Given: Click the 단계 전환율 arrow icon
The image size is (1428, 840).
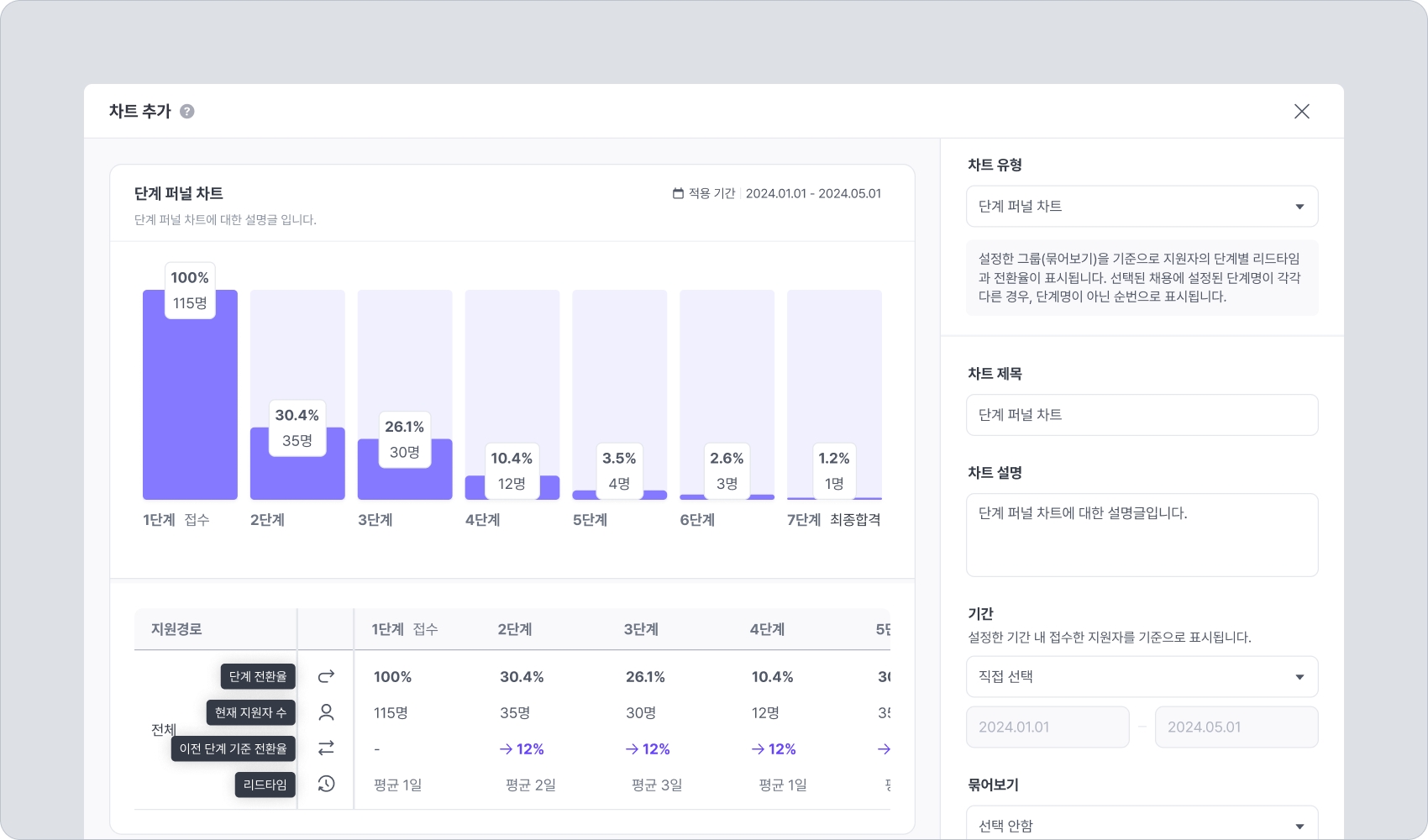Looking at the screenshot, I should [x=326, y=676].
